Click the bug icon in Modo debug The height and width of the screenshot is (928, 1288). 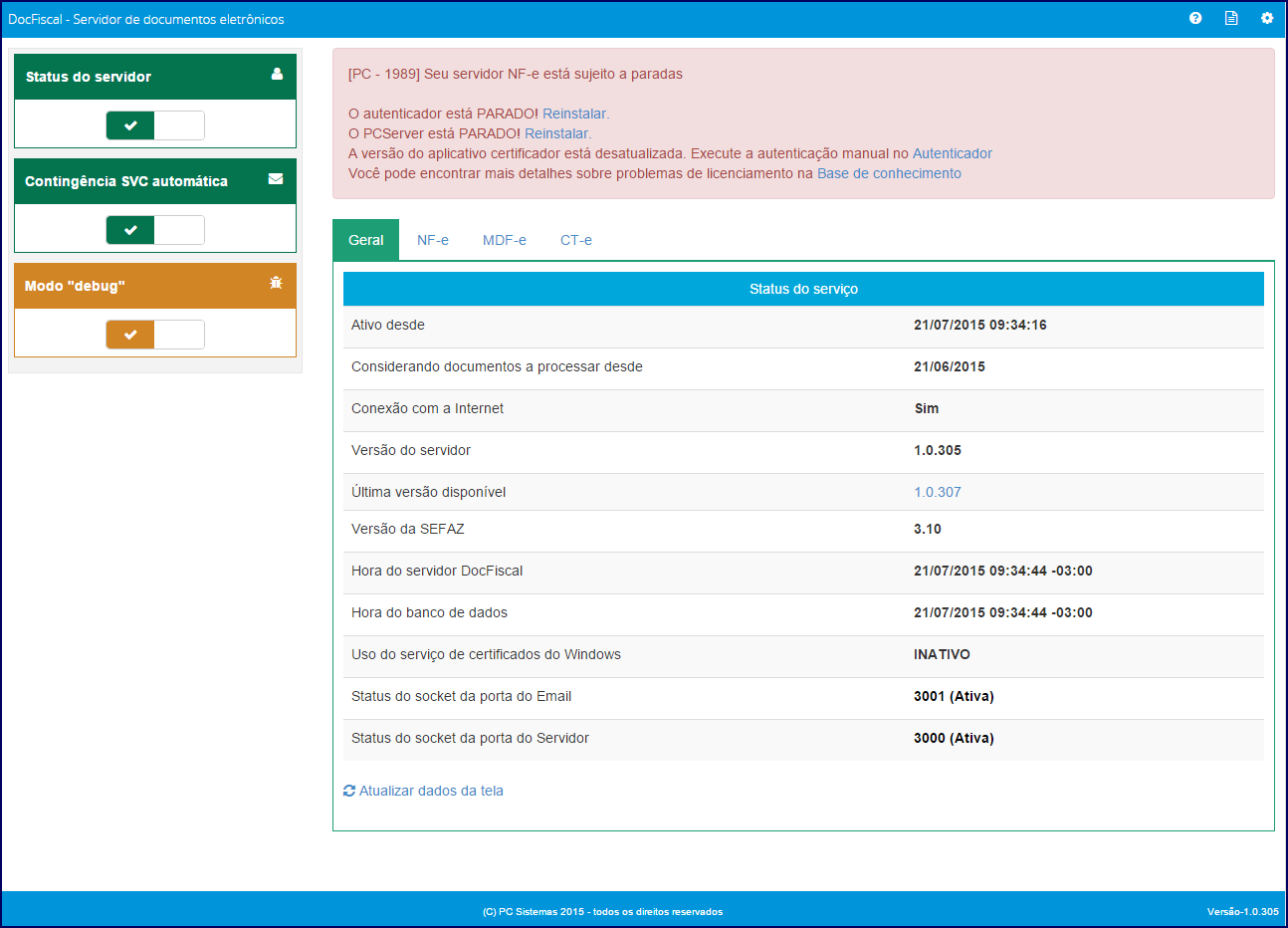tap(276, 283)
